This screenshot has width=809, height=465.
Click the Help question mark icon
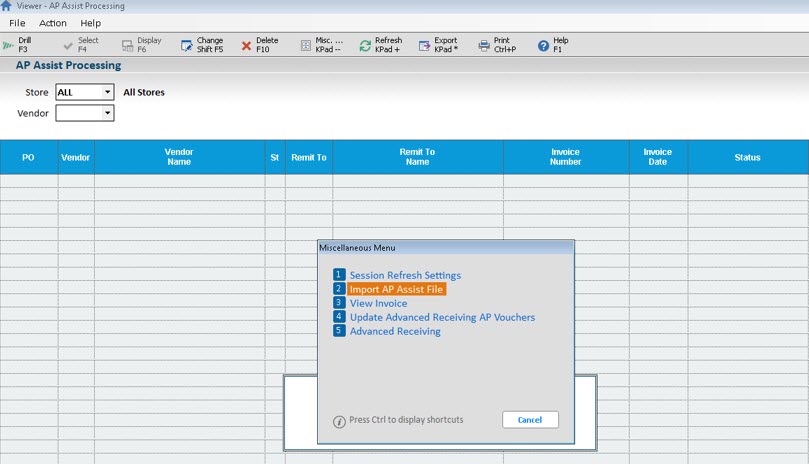(543, 45)
